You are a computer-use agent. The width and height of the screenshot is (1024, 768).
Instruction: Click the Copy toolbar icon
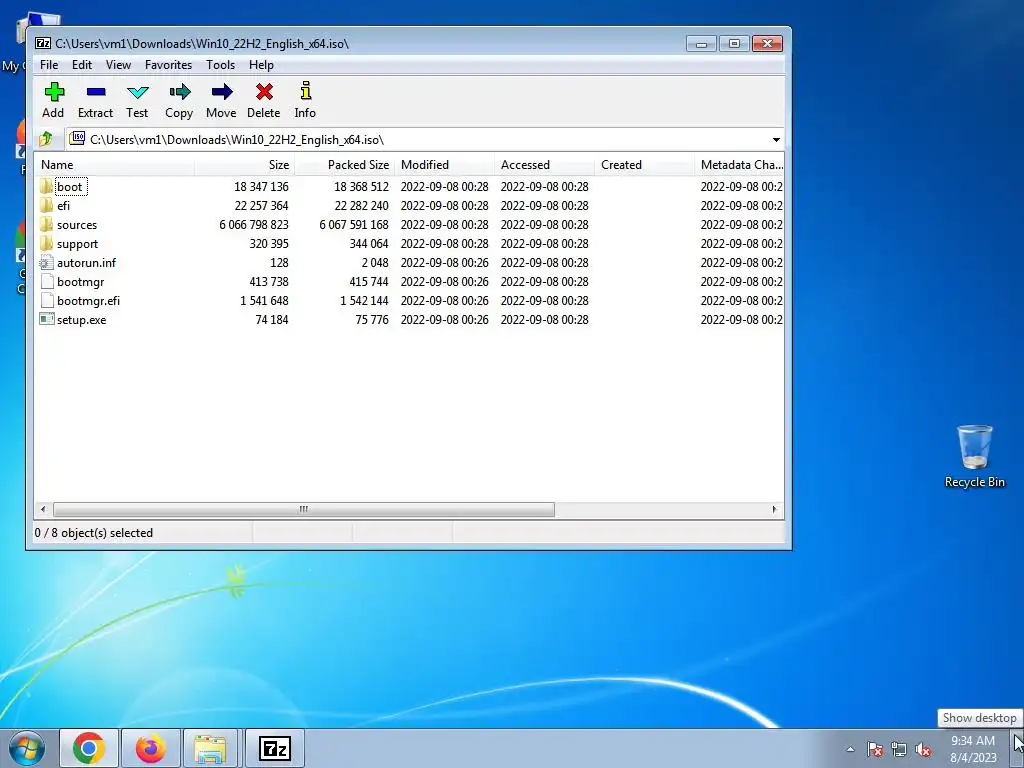click(x=179, y=92)
